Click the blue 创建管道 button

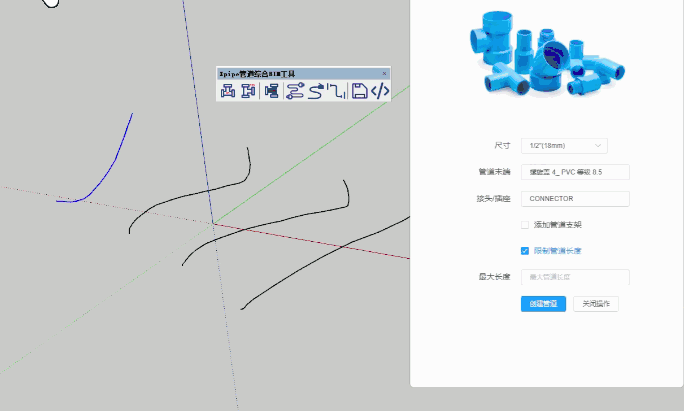543,304
